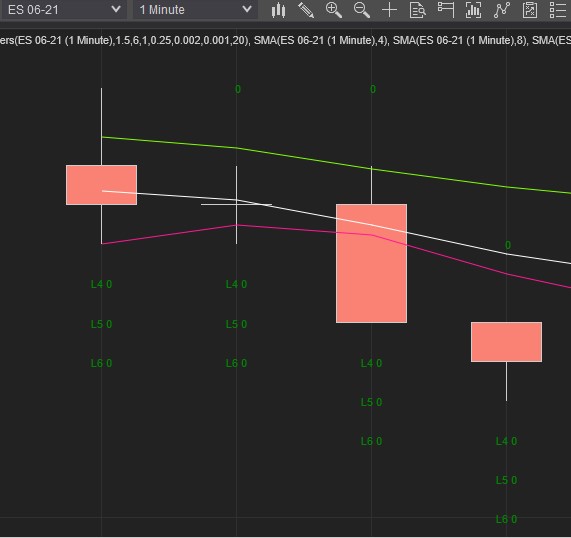
Task: Open the data box icon
Action: tap(417, 10)
